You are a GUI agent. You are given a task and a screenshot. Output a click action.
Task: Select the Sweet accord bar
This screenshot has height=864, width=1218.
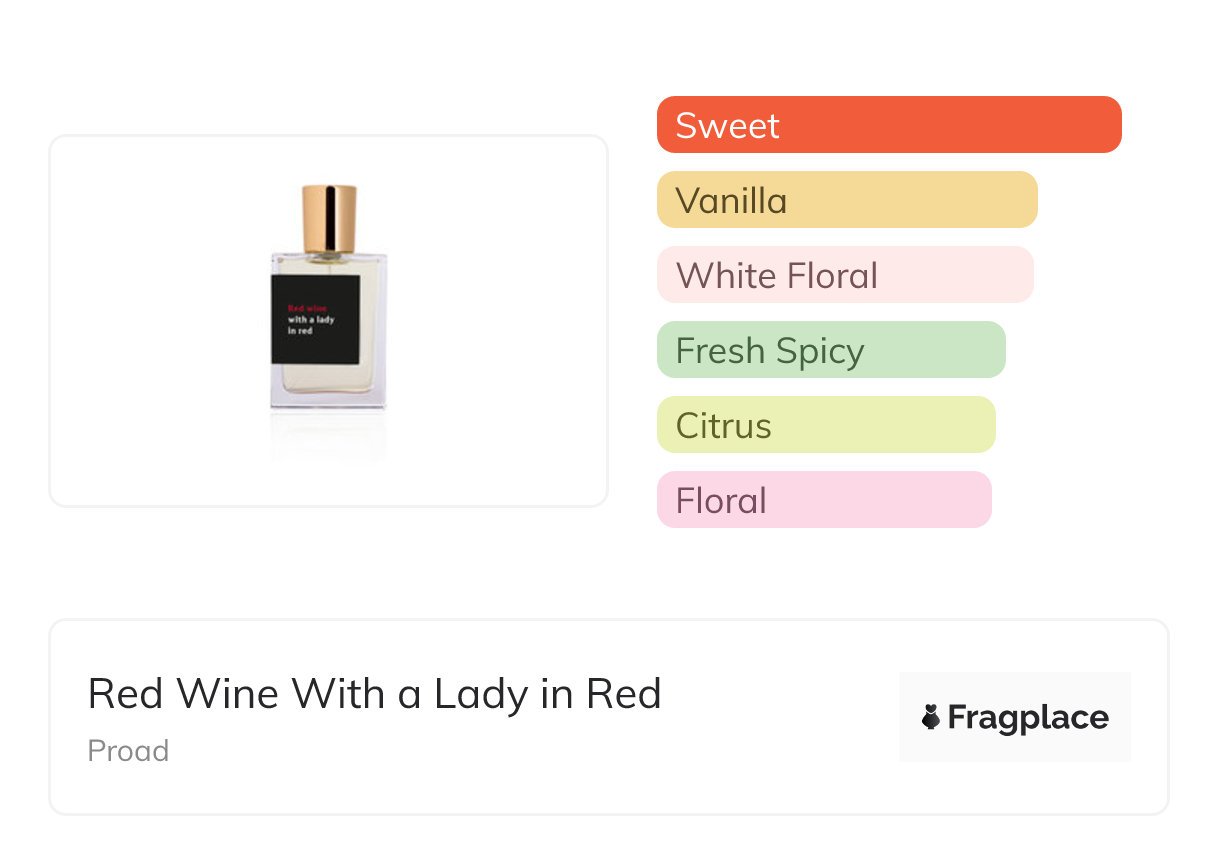(888, 125)
